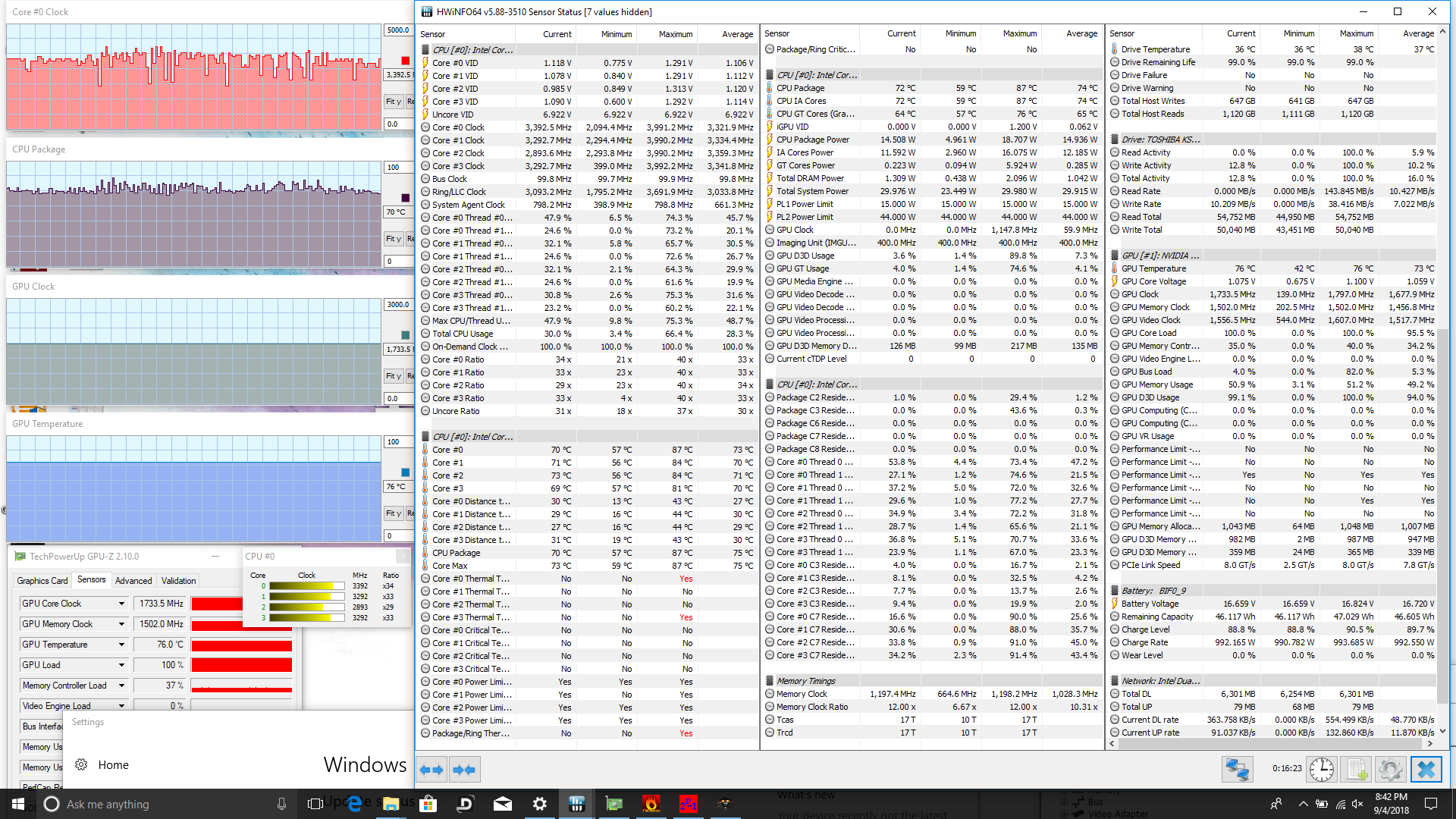Select the 'Drive Remaining Life' sensor row
The width and height of the screenshot is (1456, 819).
coord(1272,62)
